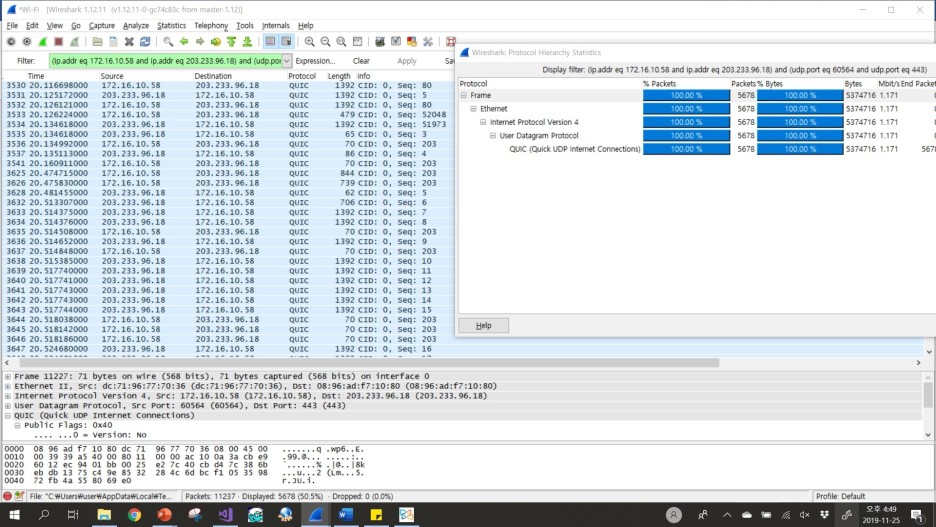
Task: Click the display filter input field
Action: coord(165,61)
